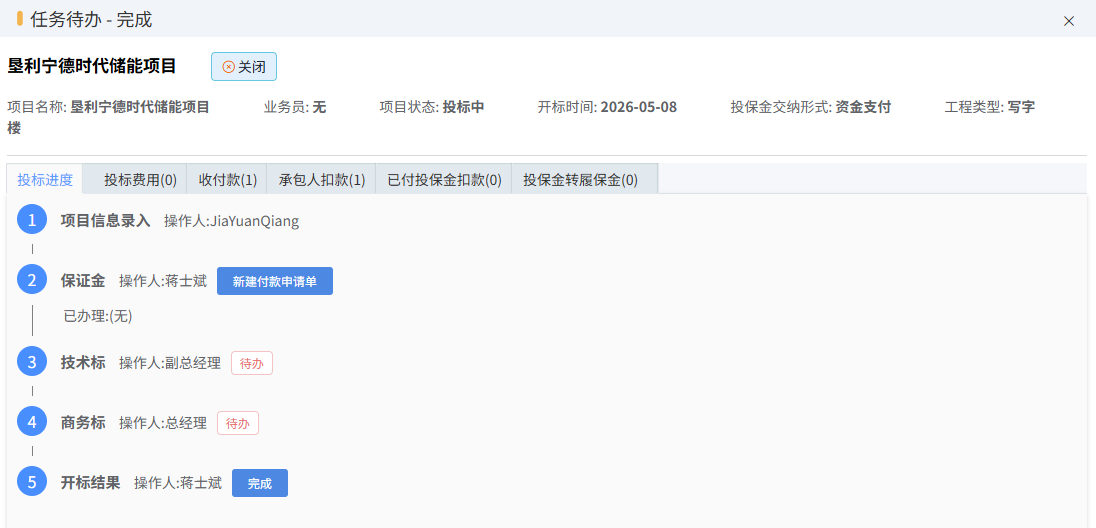Click the 完成 button for 开标结果
This screenshot has width=1096, height=528.
point(259,483)
